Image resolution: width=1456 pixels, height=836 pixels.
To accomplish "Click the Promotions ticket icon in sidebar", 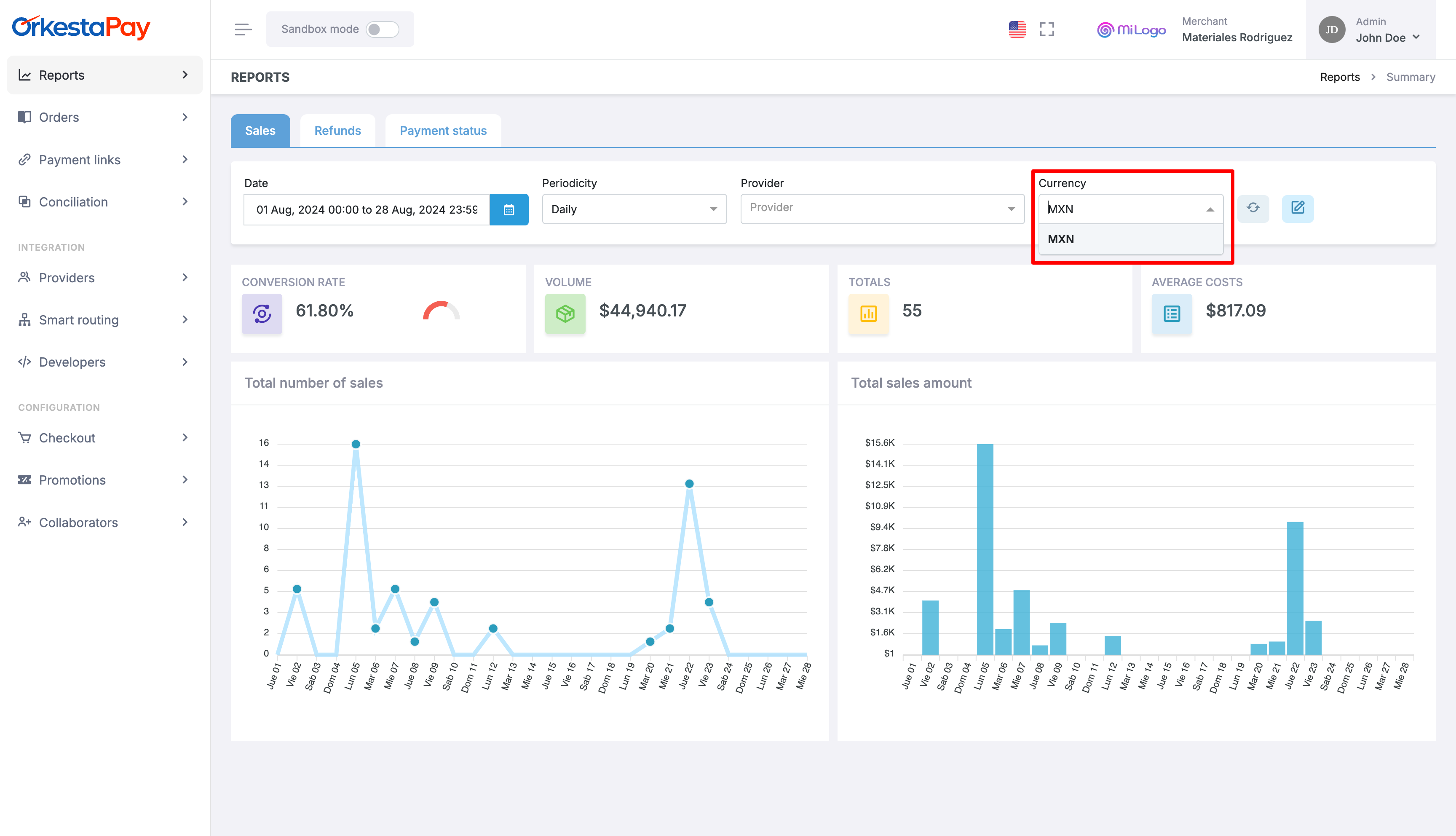I will pos(24,480).
